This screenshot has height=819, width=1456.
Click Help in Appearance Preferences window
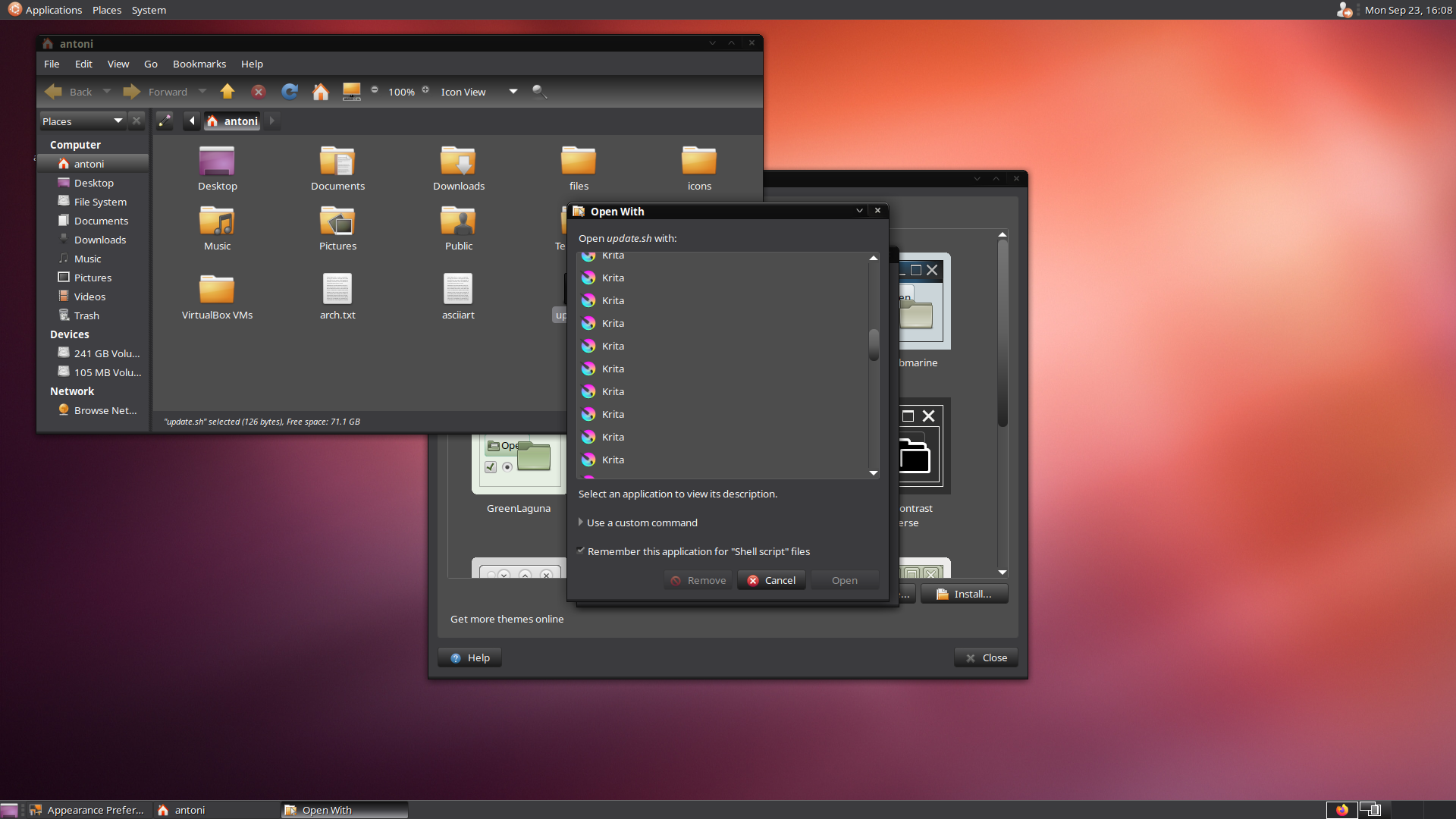coord(469,657)
